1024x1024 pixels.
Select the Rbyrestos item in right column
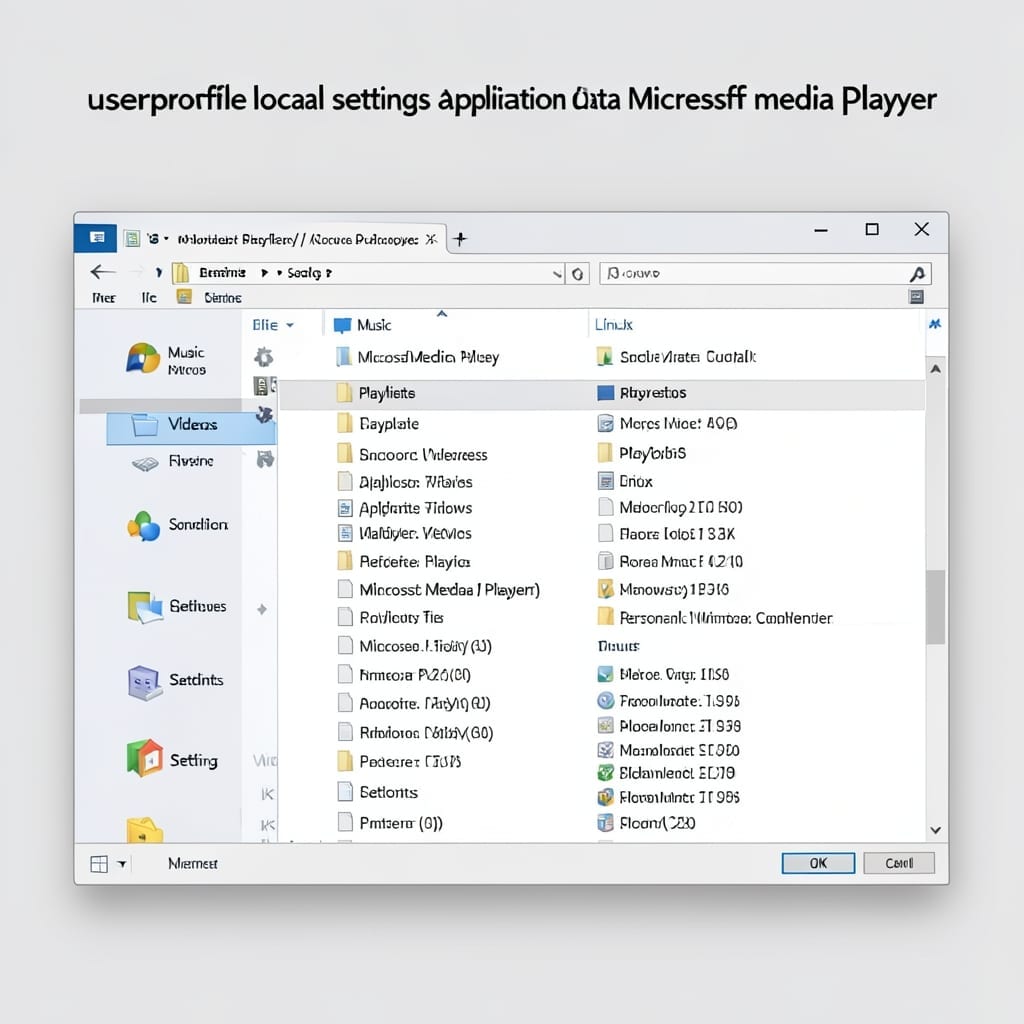coord(641,392)
